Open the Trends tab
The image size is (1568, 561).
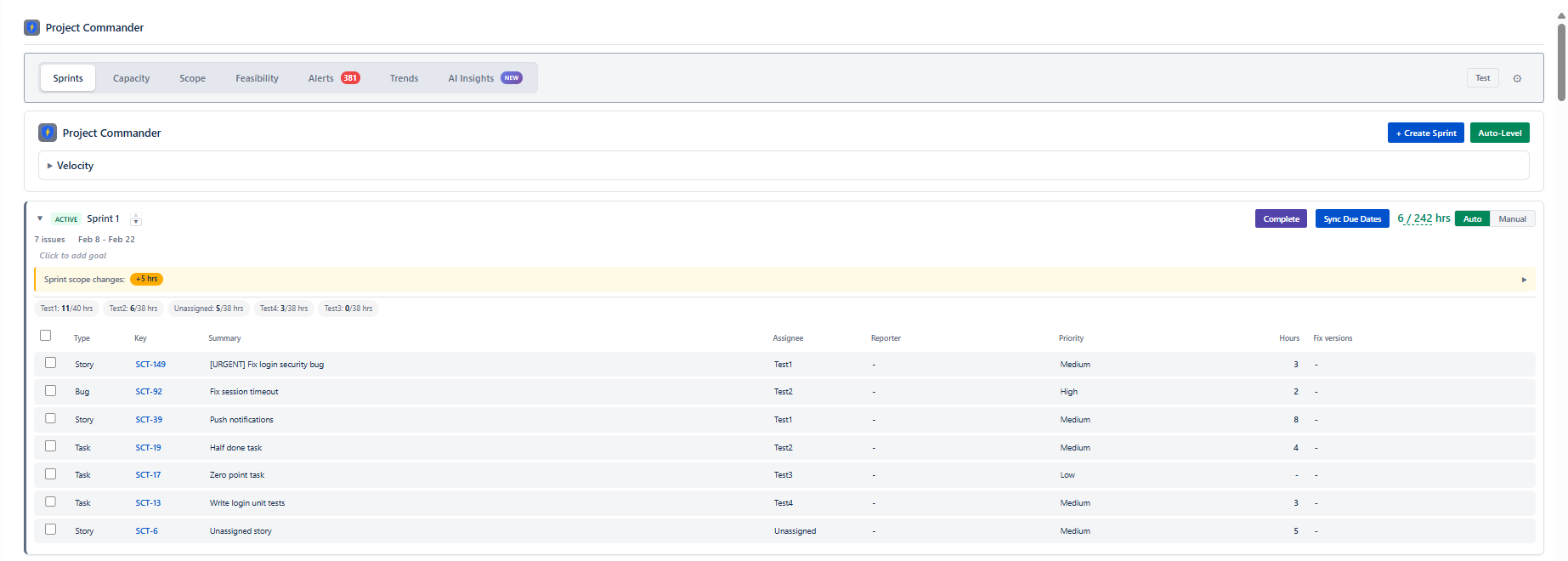tap(405, 78)
